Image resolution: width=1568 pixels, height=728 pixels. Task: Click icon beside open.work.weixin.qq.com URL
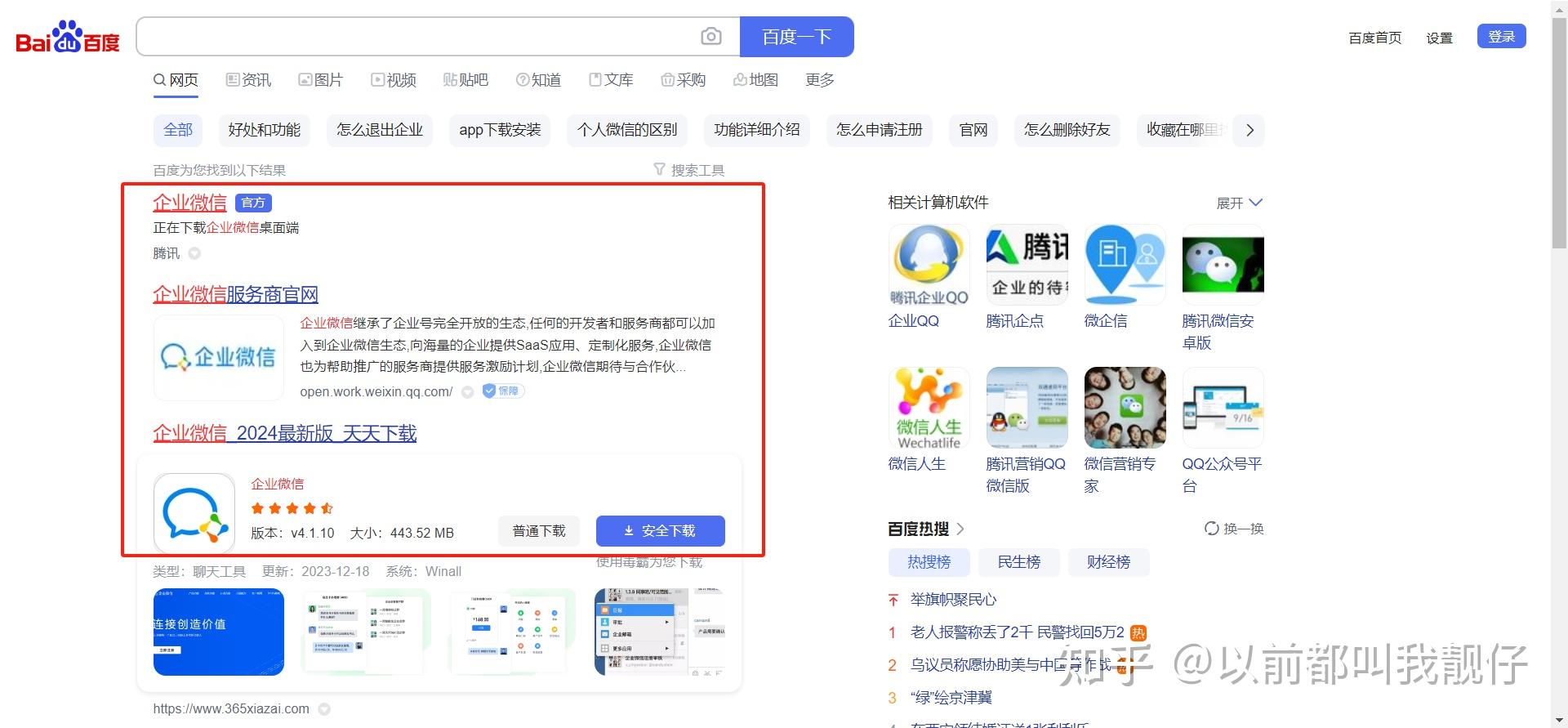tap(467, 392)
